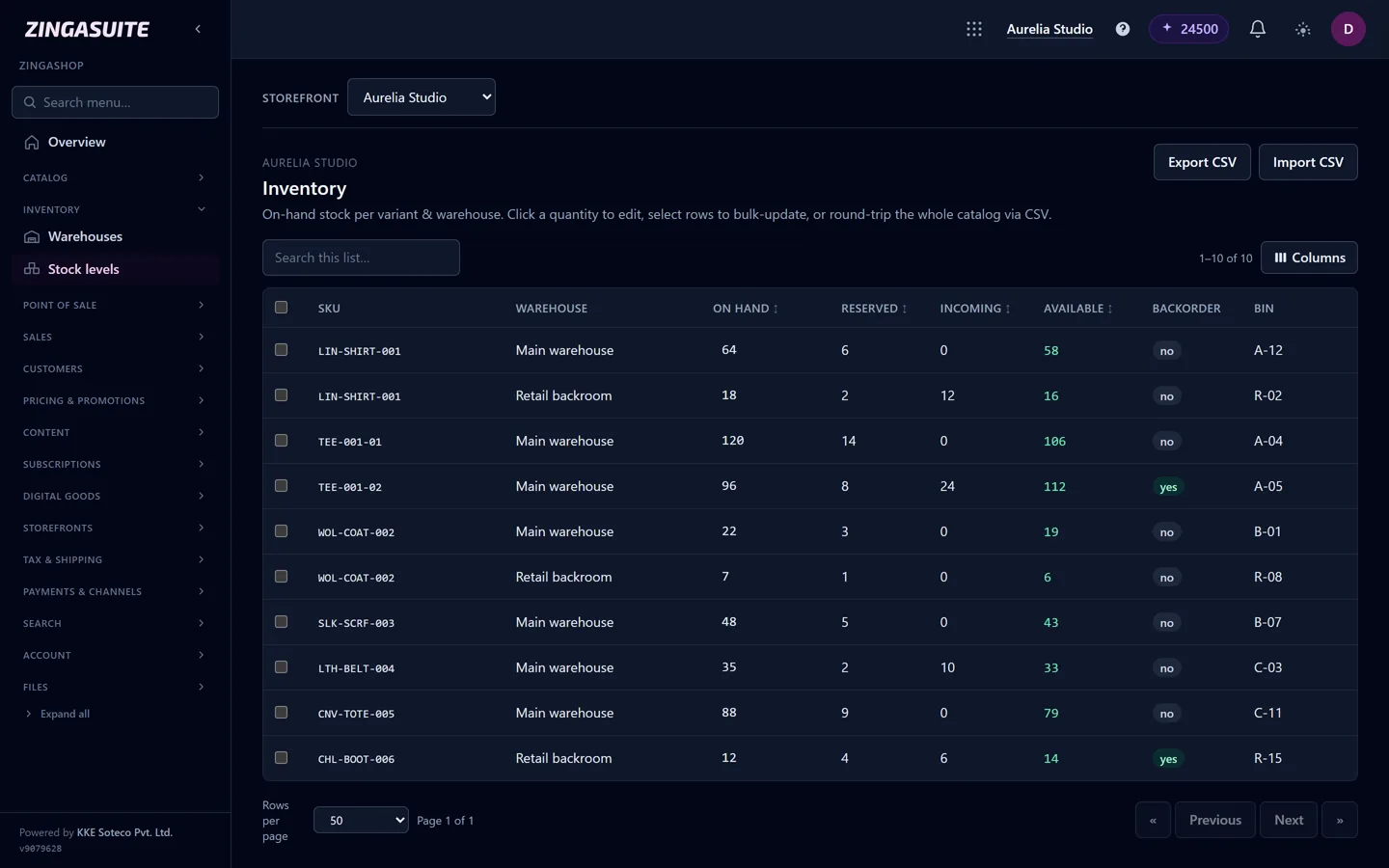1389x868 pixels.
Task: Check the WOL-COAT-002 Retail backroom row
Action: pos(281,577)
